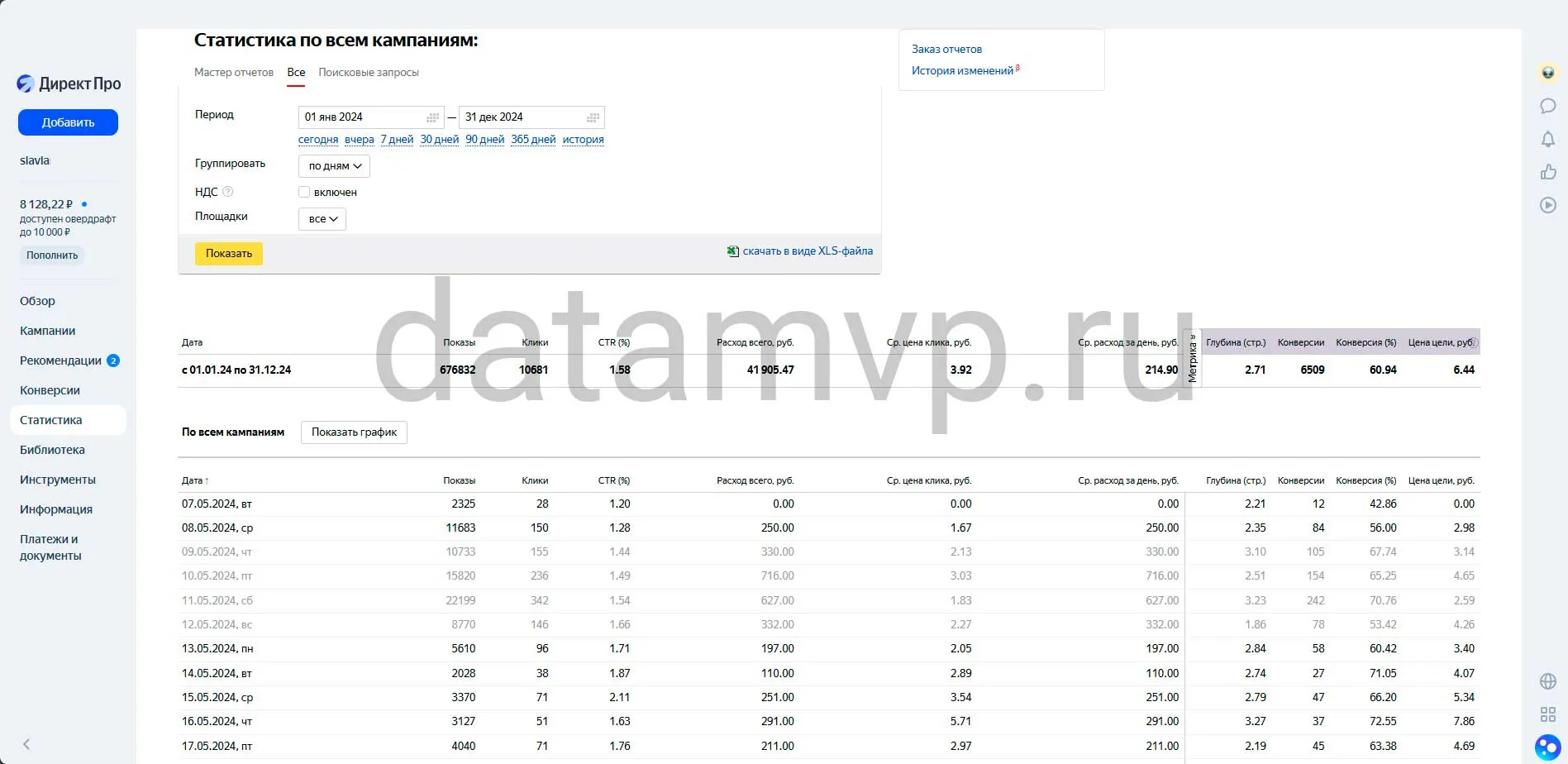Viewport: 1568px width, 764px height.
Task: Sort table by Дата column header
Action: click(x=195, y=480)
